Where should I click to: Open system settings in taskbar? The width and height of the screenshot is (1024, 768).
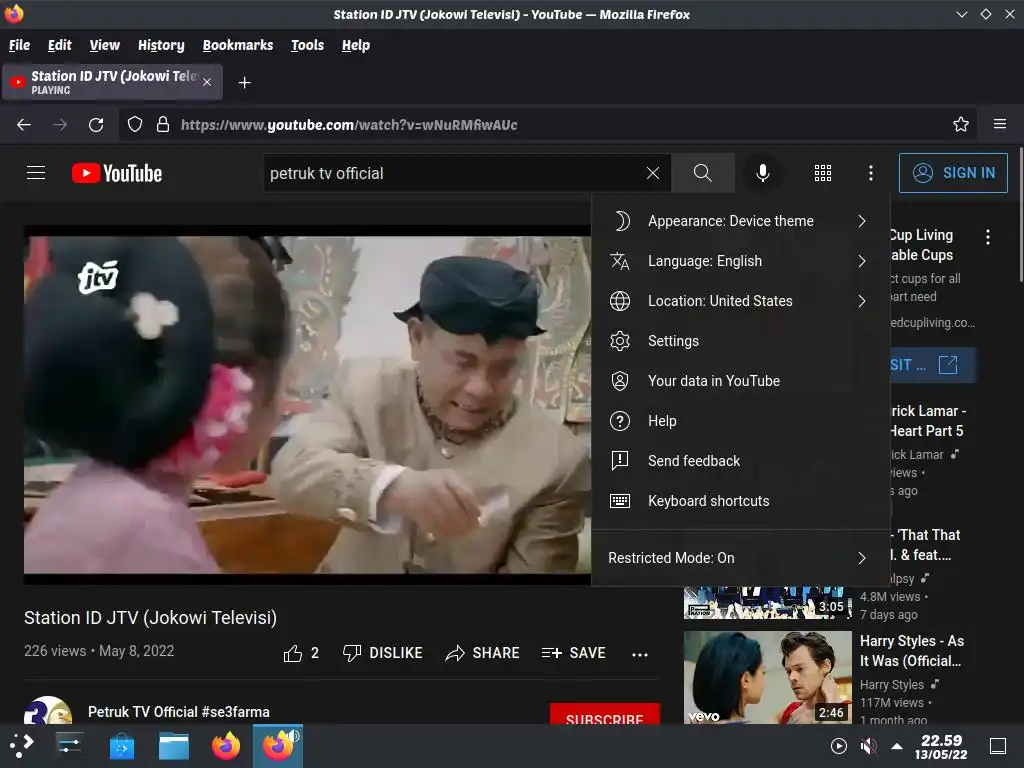click(x=69, y=745)
